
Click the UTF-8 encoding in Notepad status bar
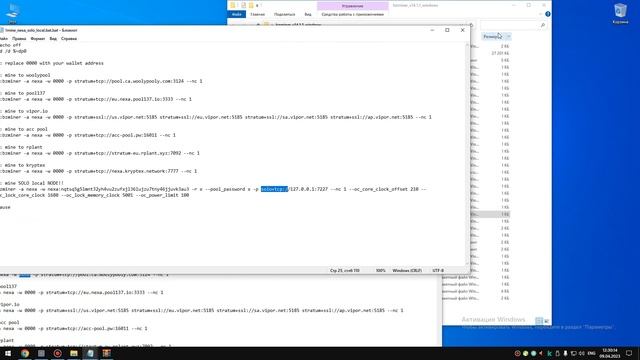[438, 271]
